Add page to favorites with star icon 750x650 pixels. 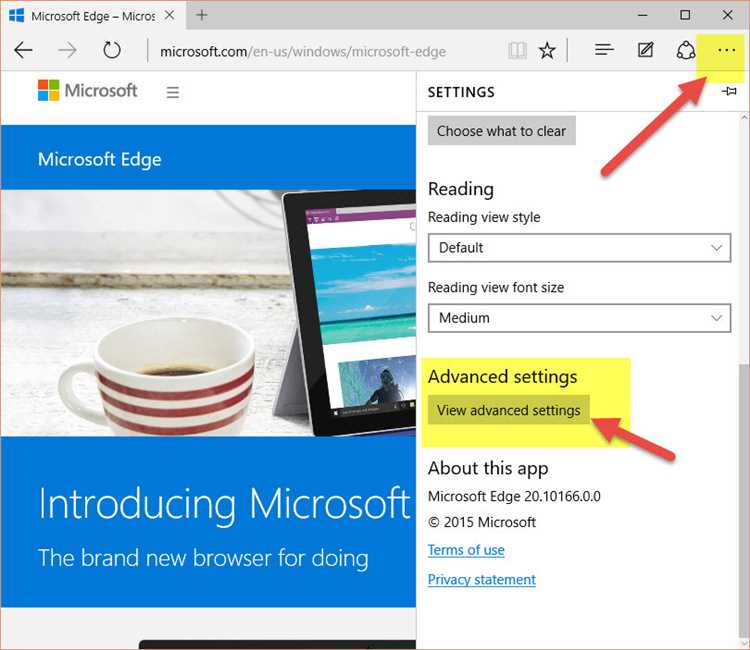(x=547, y=50)
